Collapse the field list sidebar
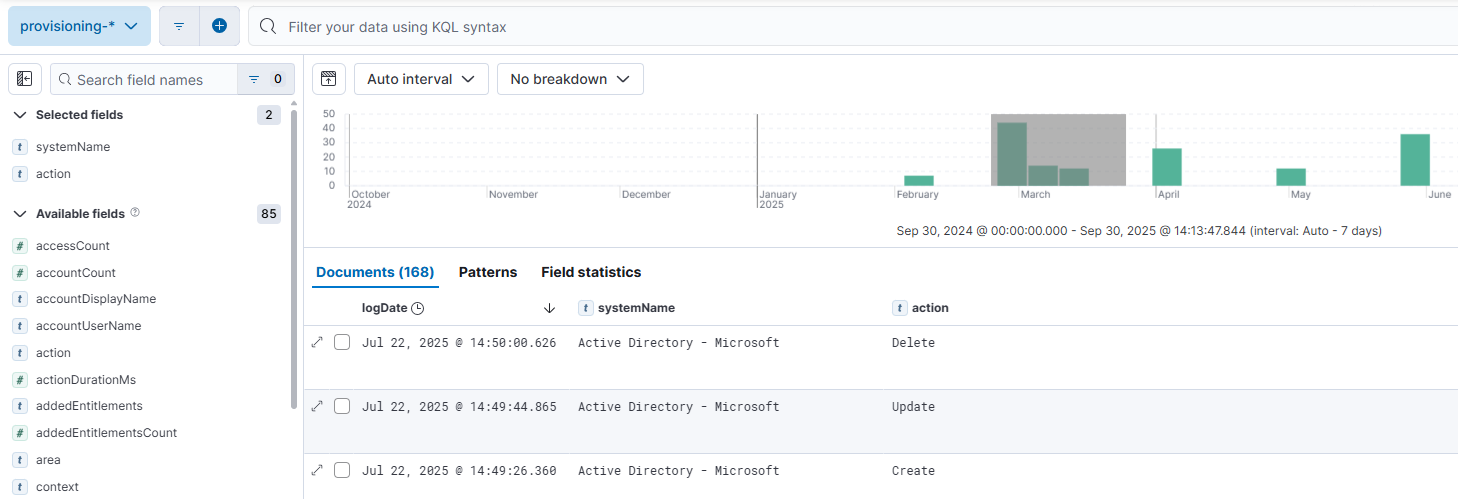Viewport: 1458px width, 499px height. point(25,79)
